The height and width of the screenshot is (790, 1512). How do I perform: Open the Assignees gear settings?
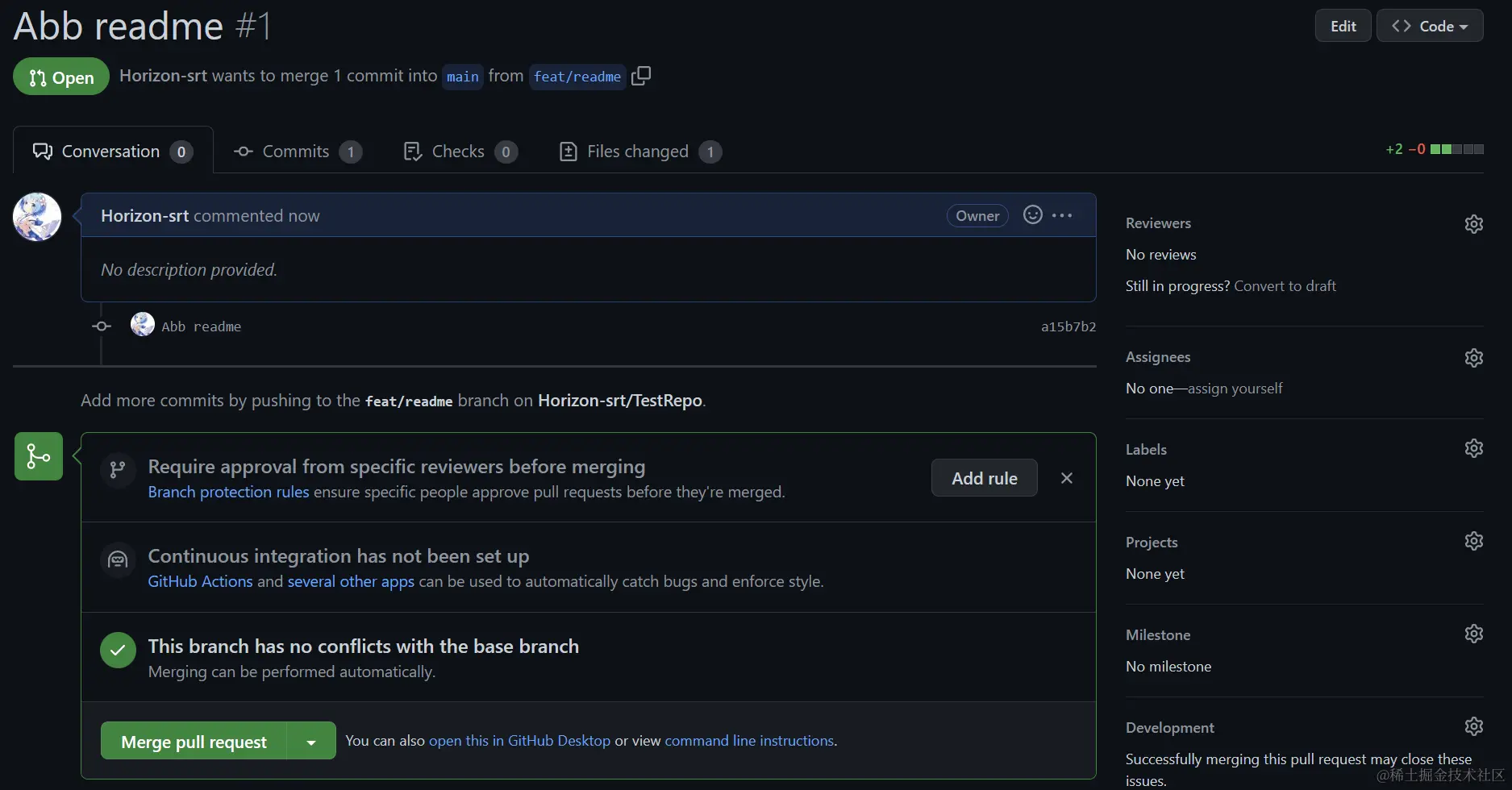pyautogui.click(x=1474, y=357)
